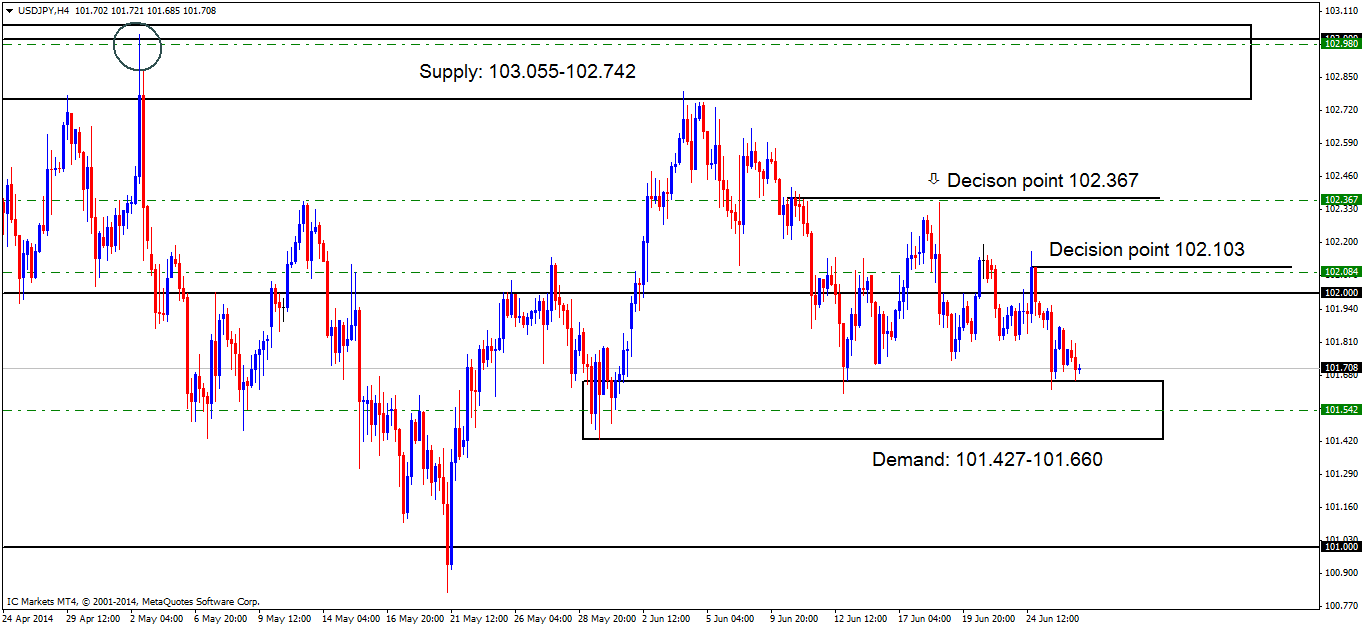The height and width of the screenshot is (627, 1362).
Task: Click the chart menu triangle beside USDJPY,H4
Action: 10,10
